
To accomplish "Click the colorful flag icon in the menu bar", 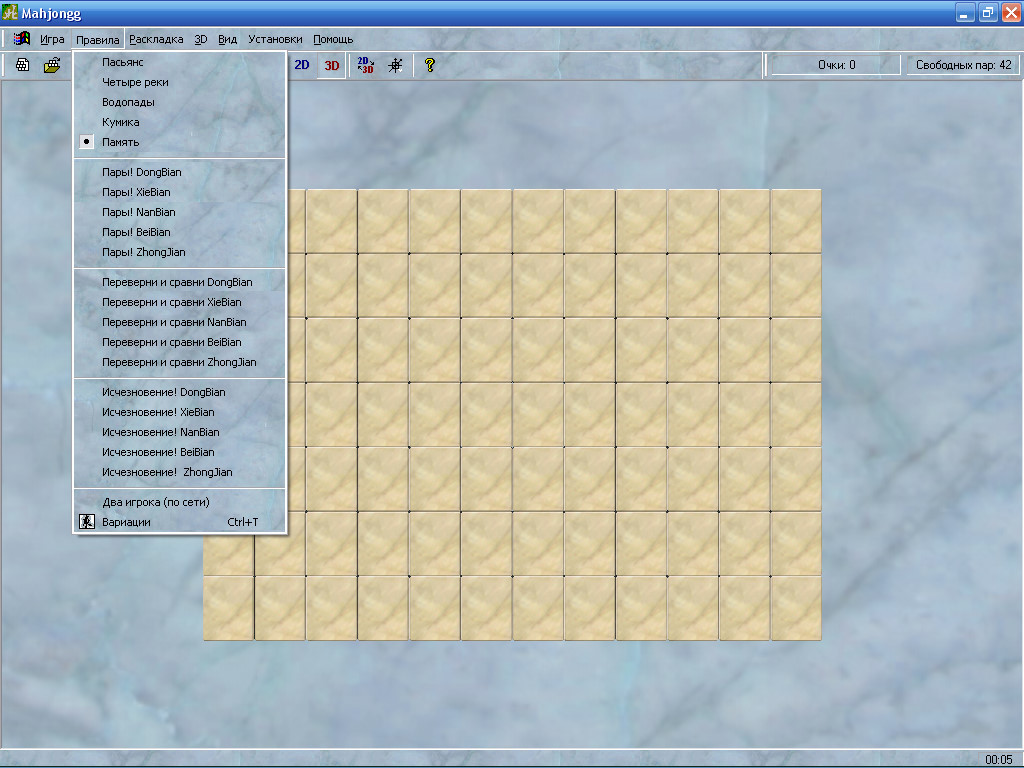I will coord(22,39).
